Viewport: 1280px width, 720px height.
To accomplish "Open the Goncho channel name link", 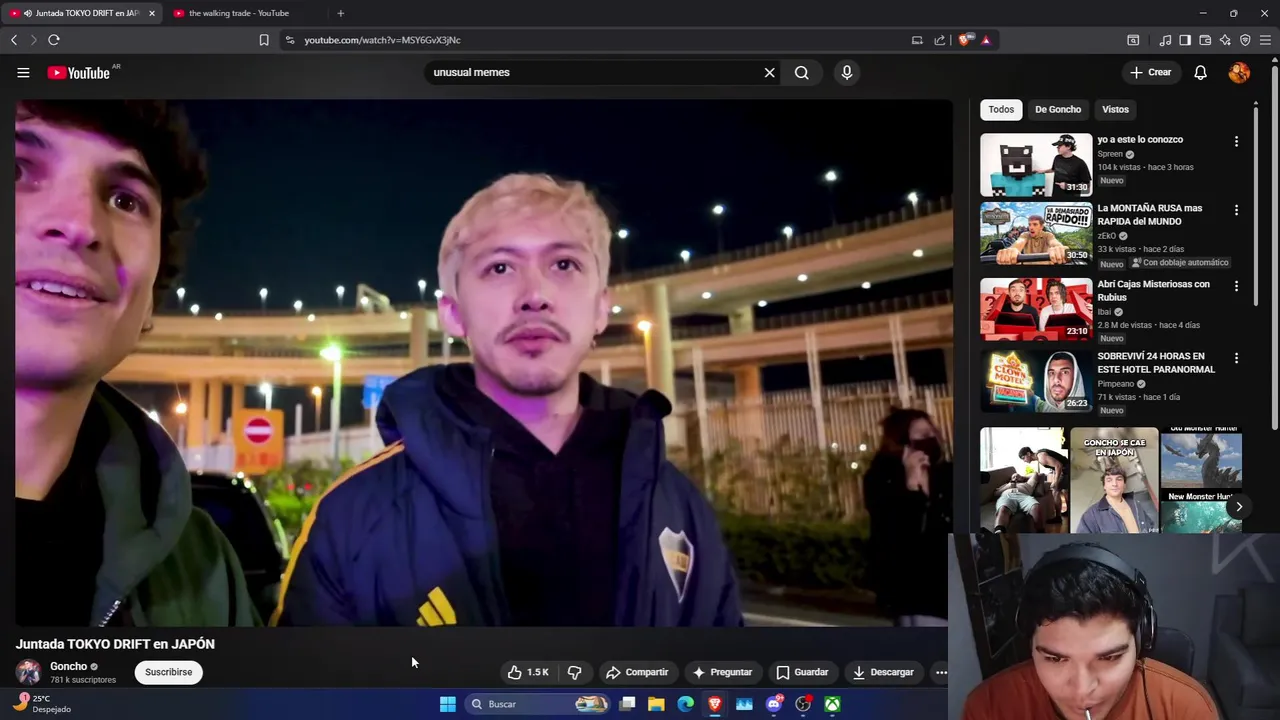I will pos(69,666).
